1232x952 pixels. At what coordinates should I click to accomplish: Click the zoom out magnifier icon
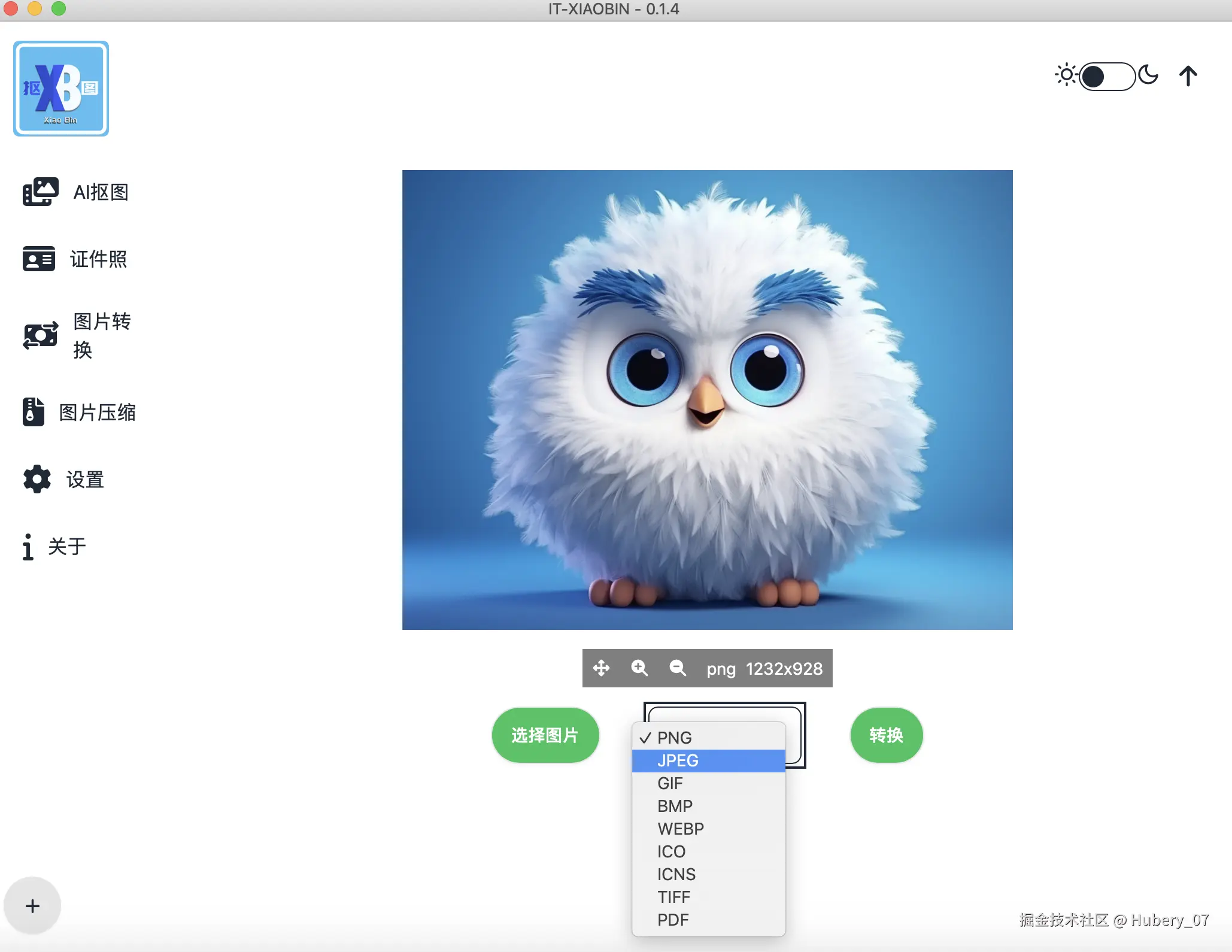(678, 668)
